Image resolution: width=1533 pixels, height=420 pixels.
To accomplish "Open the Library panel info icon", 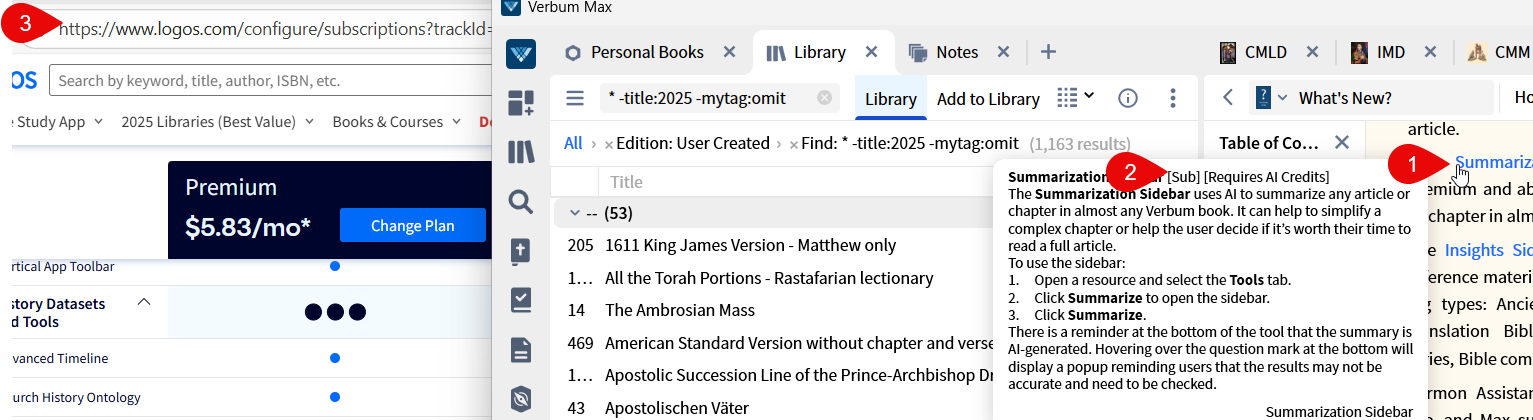I will pyautogui.click(x=1128, y=98).
